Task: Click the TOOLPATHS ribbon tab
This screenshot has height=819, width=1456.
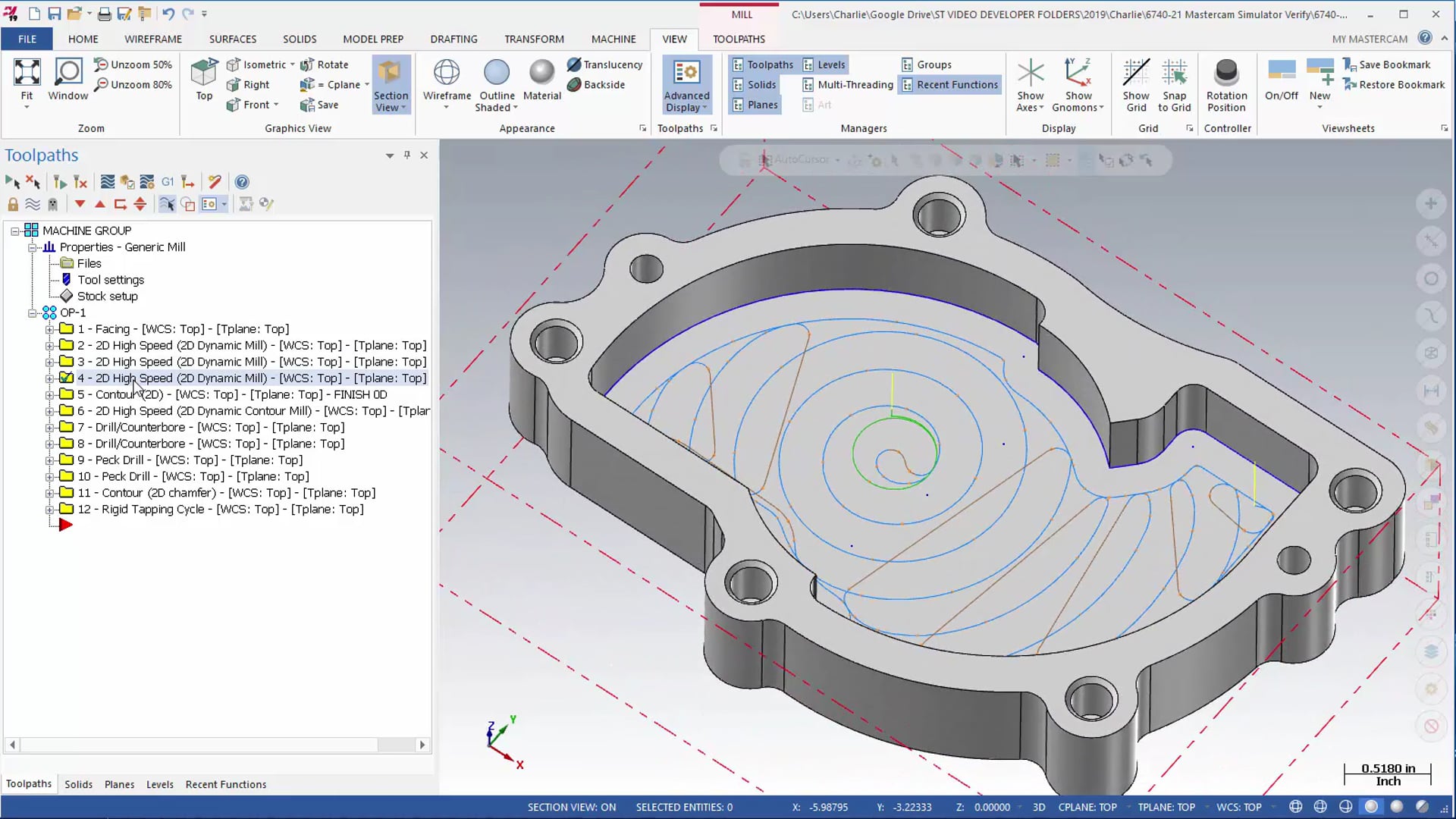Action: point(739,38)
